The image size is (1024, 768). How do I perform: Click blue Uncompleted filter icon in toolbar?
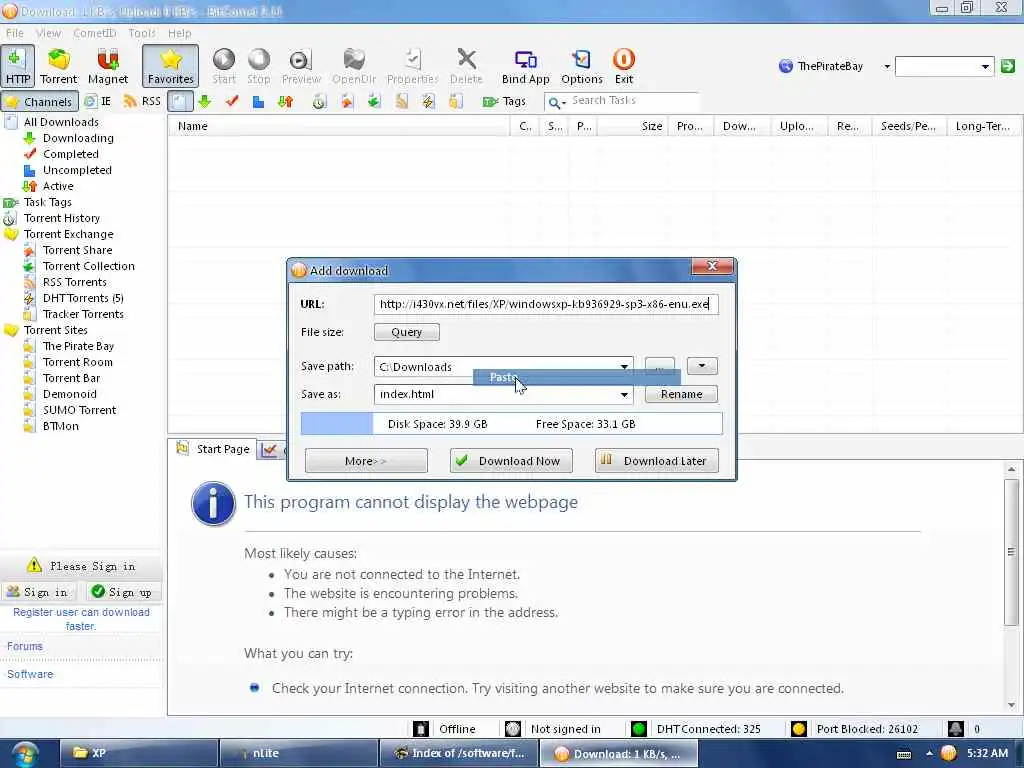click(259, 101)
